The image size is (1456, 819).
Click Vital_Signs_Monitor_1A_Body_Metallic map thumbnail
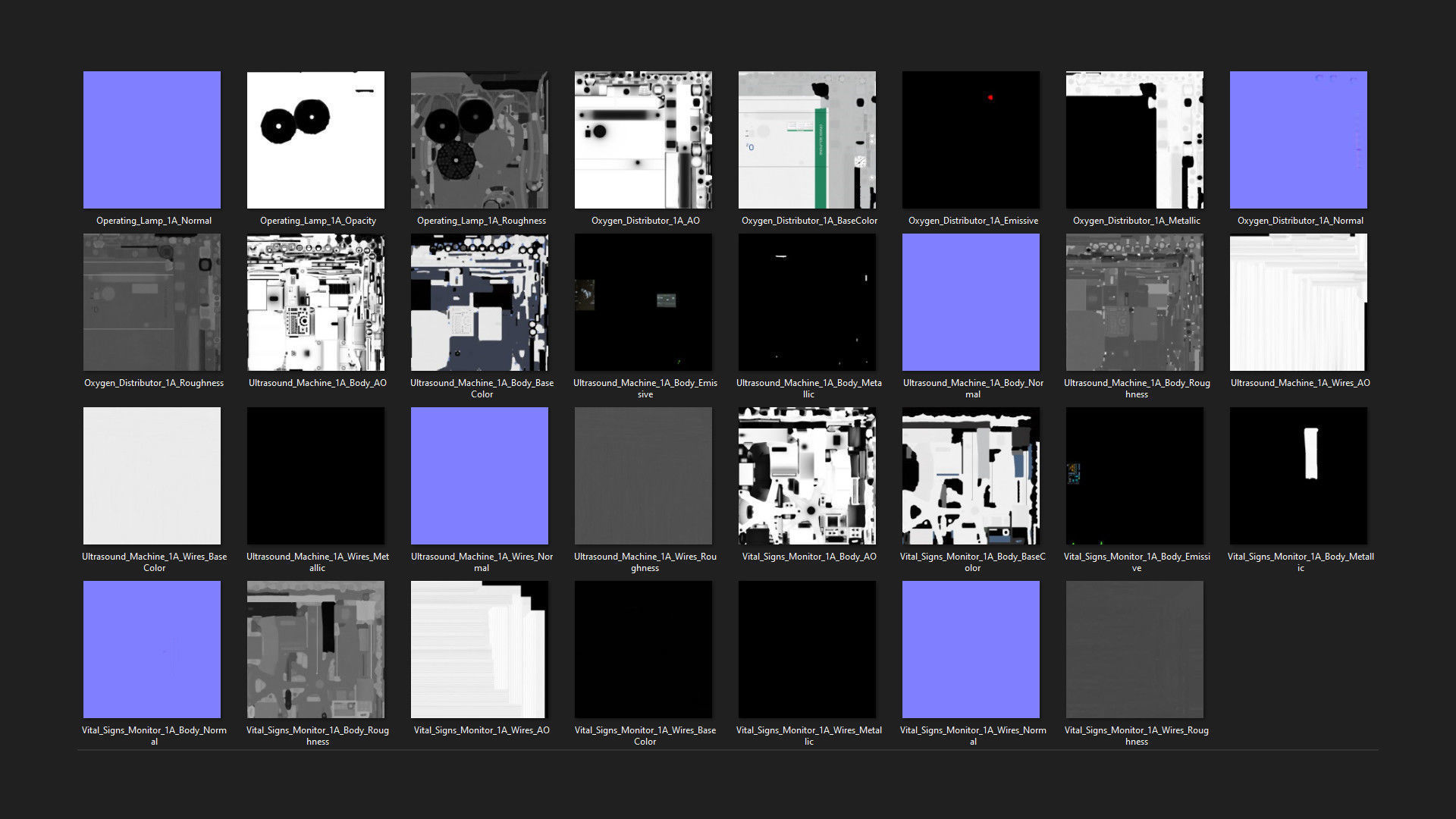(x=1298, y=475)
